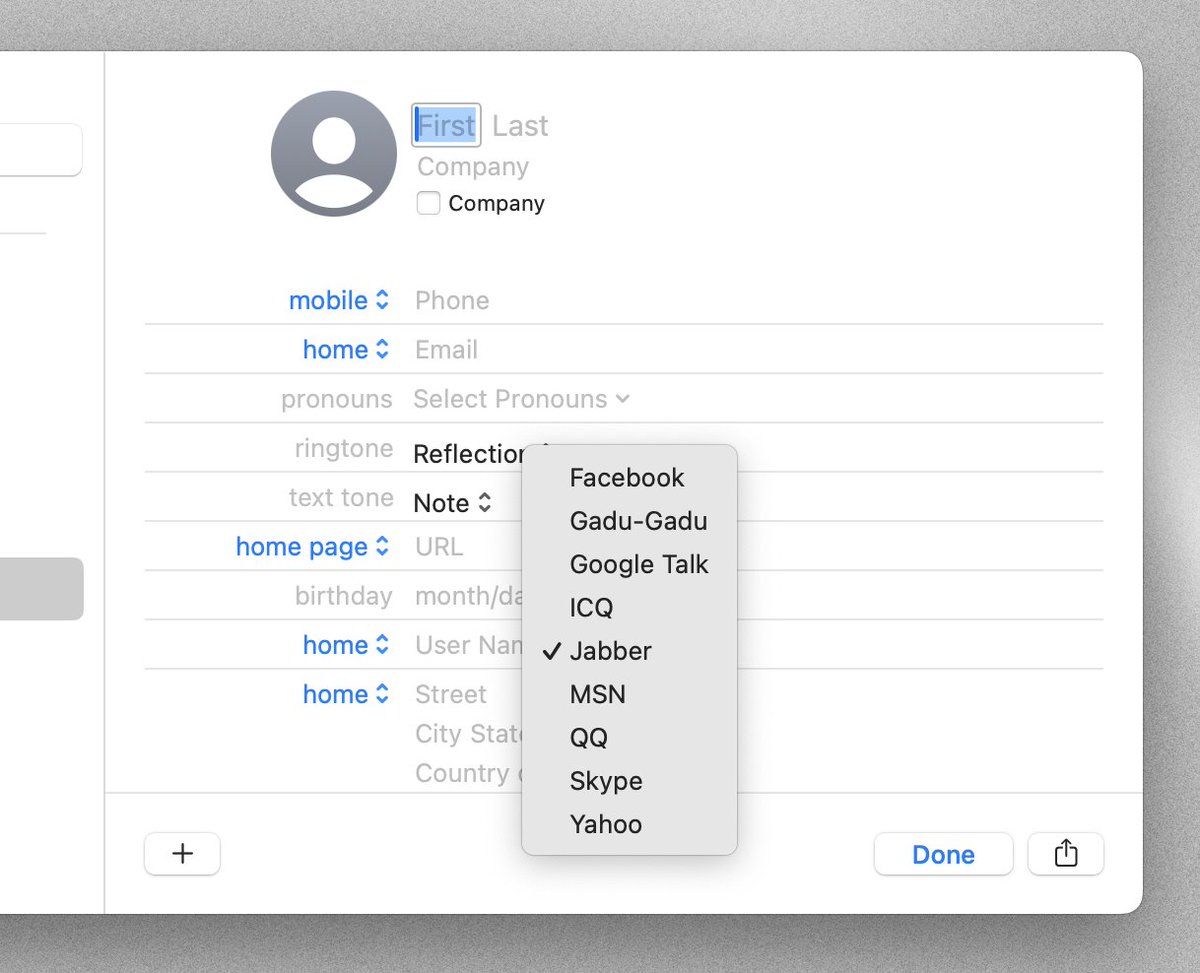This screenshot has height=973, width=1200.
Task: Choose the checked Jabber menu item
Action: pyautogui.click(x=629, y=651)
